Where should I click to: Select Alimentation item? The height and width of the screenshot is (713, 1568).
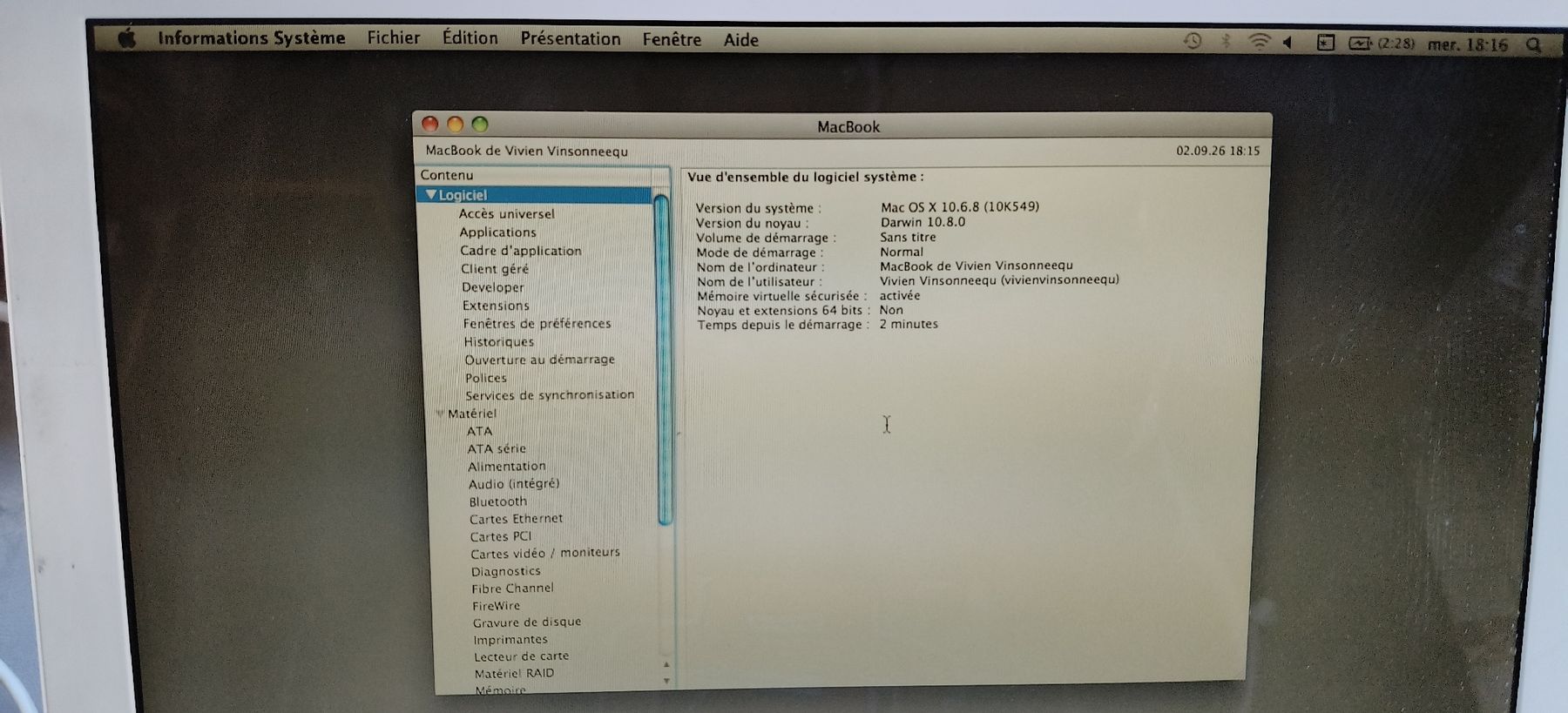pos(507,467)
